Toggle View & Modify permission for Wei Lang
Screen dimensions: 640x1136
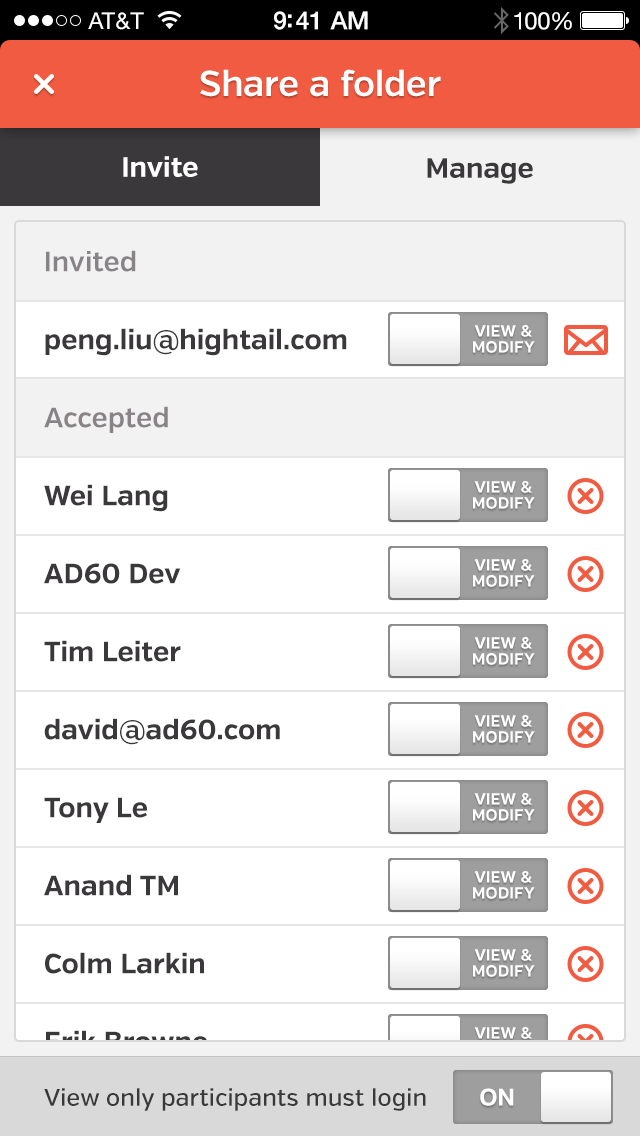point(468,496)
